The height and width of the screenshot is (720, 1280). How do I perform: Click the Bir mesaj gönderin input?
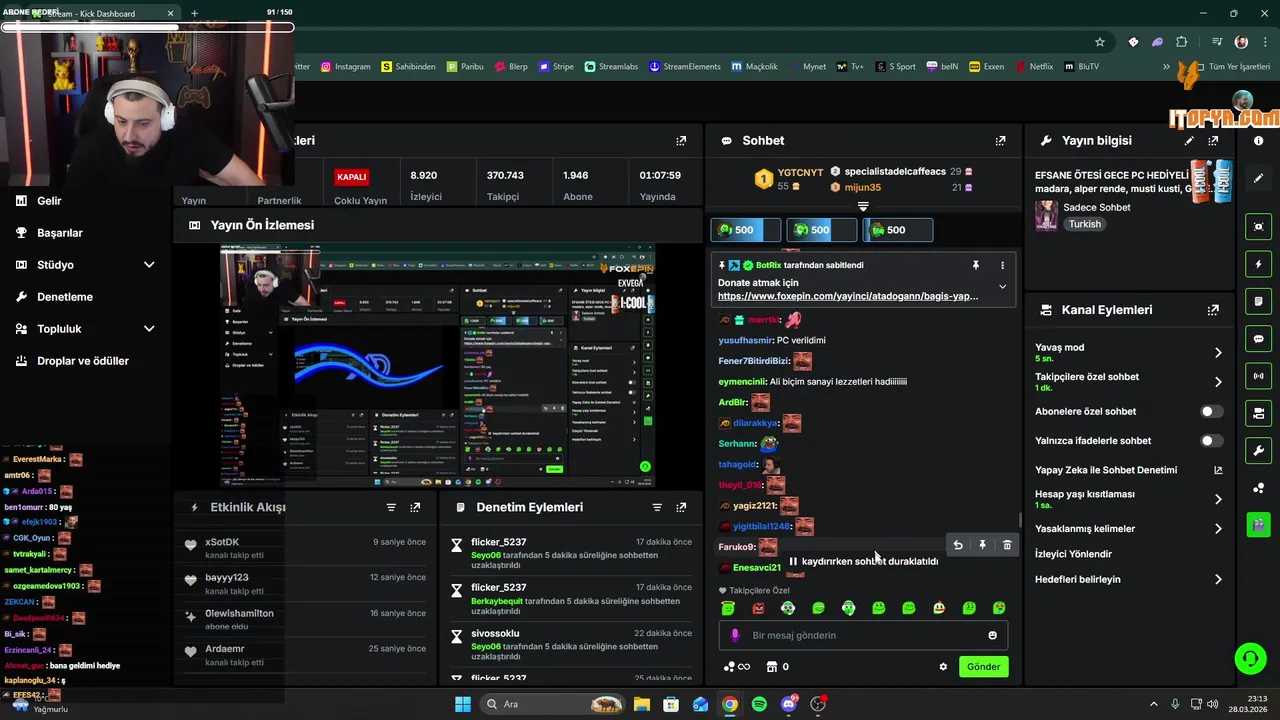[x=863, y=635]
